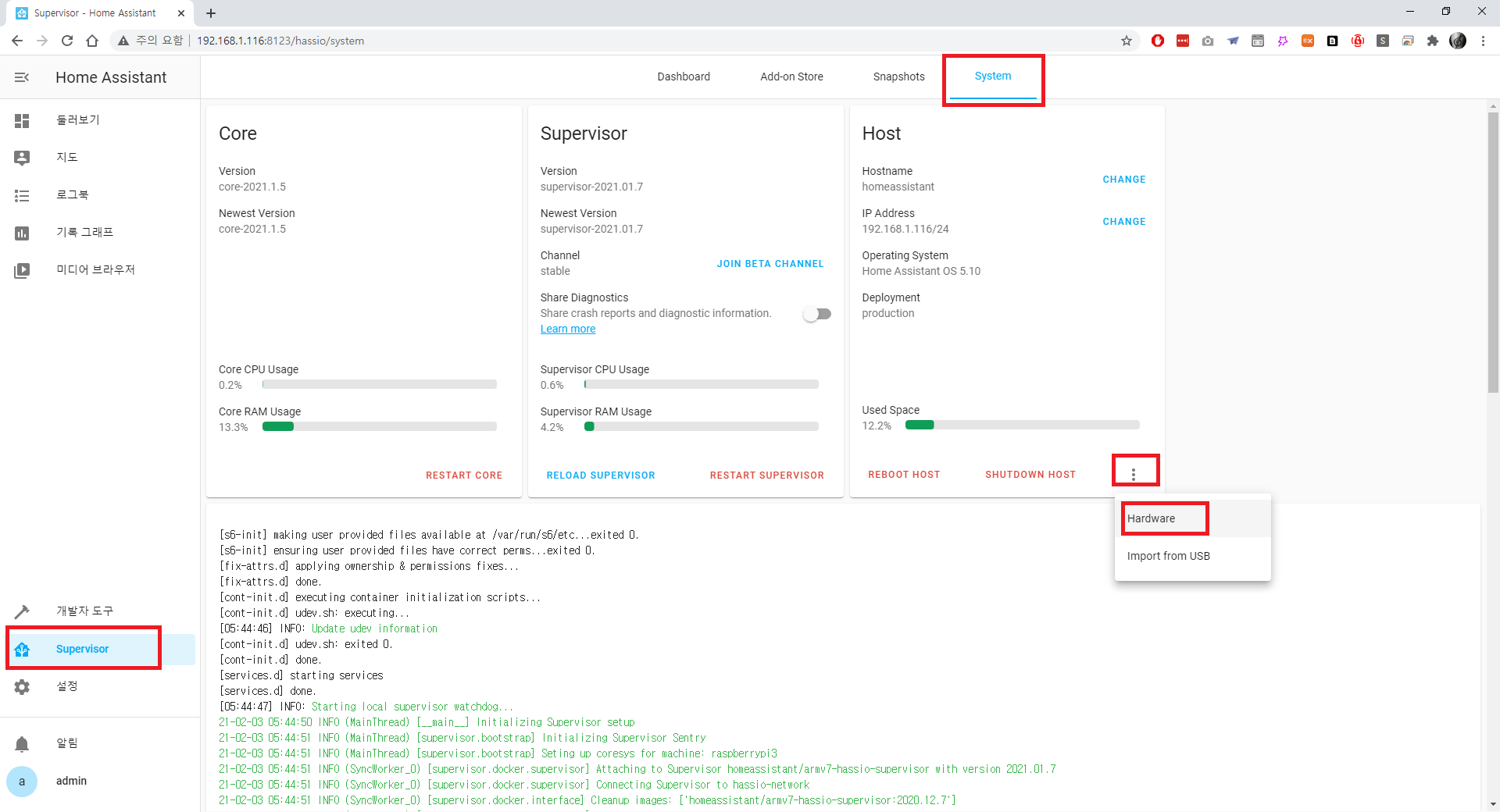Close the Supervisor - Home Assistant tab
The width and height of the screenshot is (1500, 812).
pyautogui.click(x=181, y=13)
